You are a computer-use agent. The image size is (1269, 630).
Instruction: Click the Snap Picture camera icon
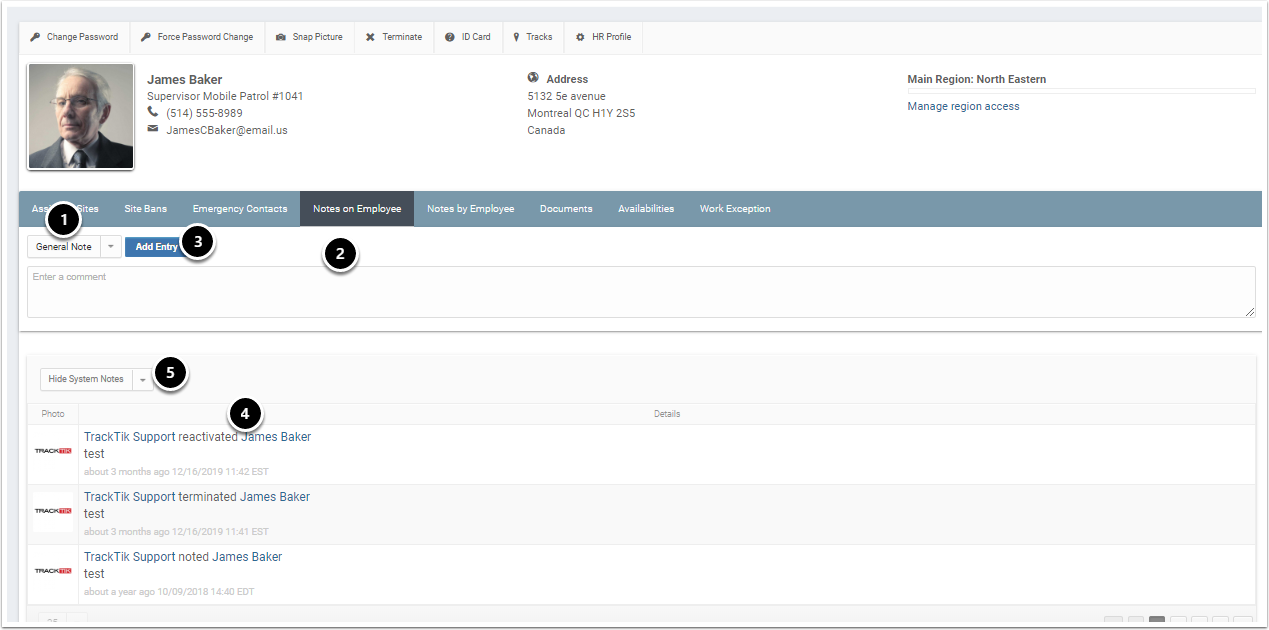[x=281, y=37]
